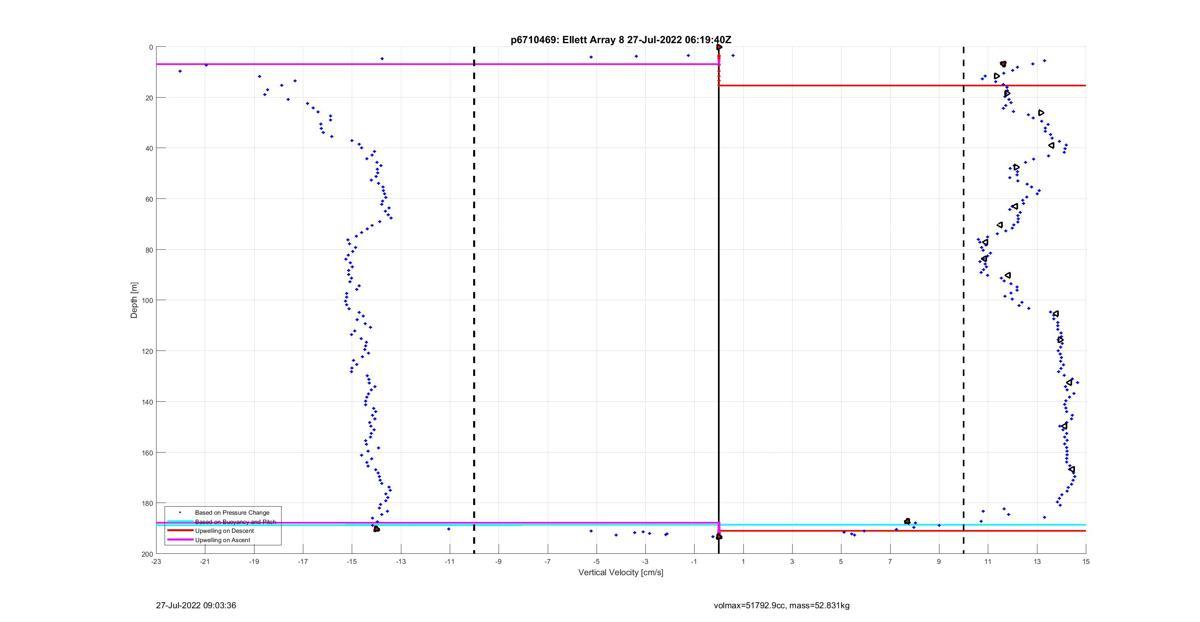1200x622 pixels.
Task: Click the red upwelling line near 15 m depth
Action: (x=902, y=85)
